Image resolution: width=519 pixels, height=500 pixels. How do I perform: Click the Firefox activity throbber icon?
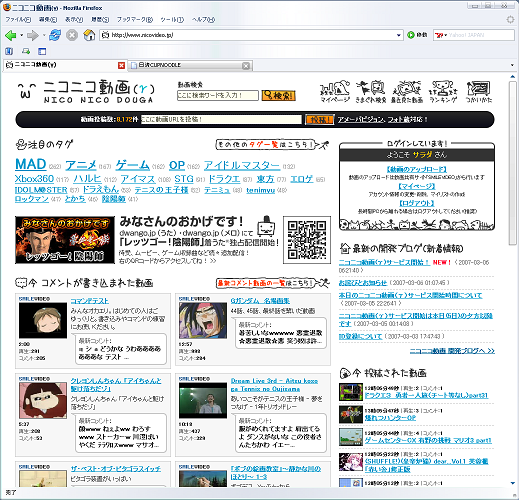pyautogui.click(x=510, y=19)
